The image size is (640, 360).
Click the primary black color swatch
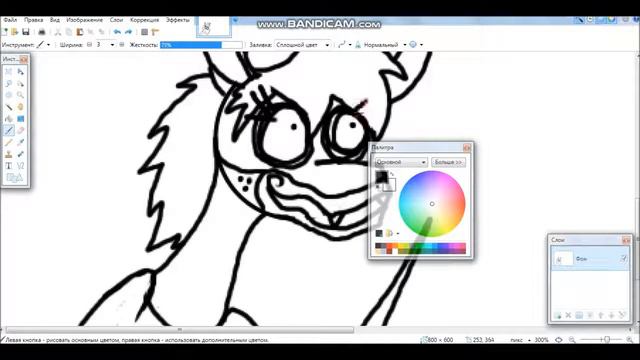click(x=381, y=177)
